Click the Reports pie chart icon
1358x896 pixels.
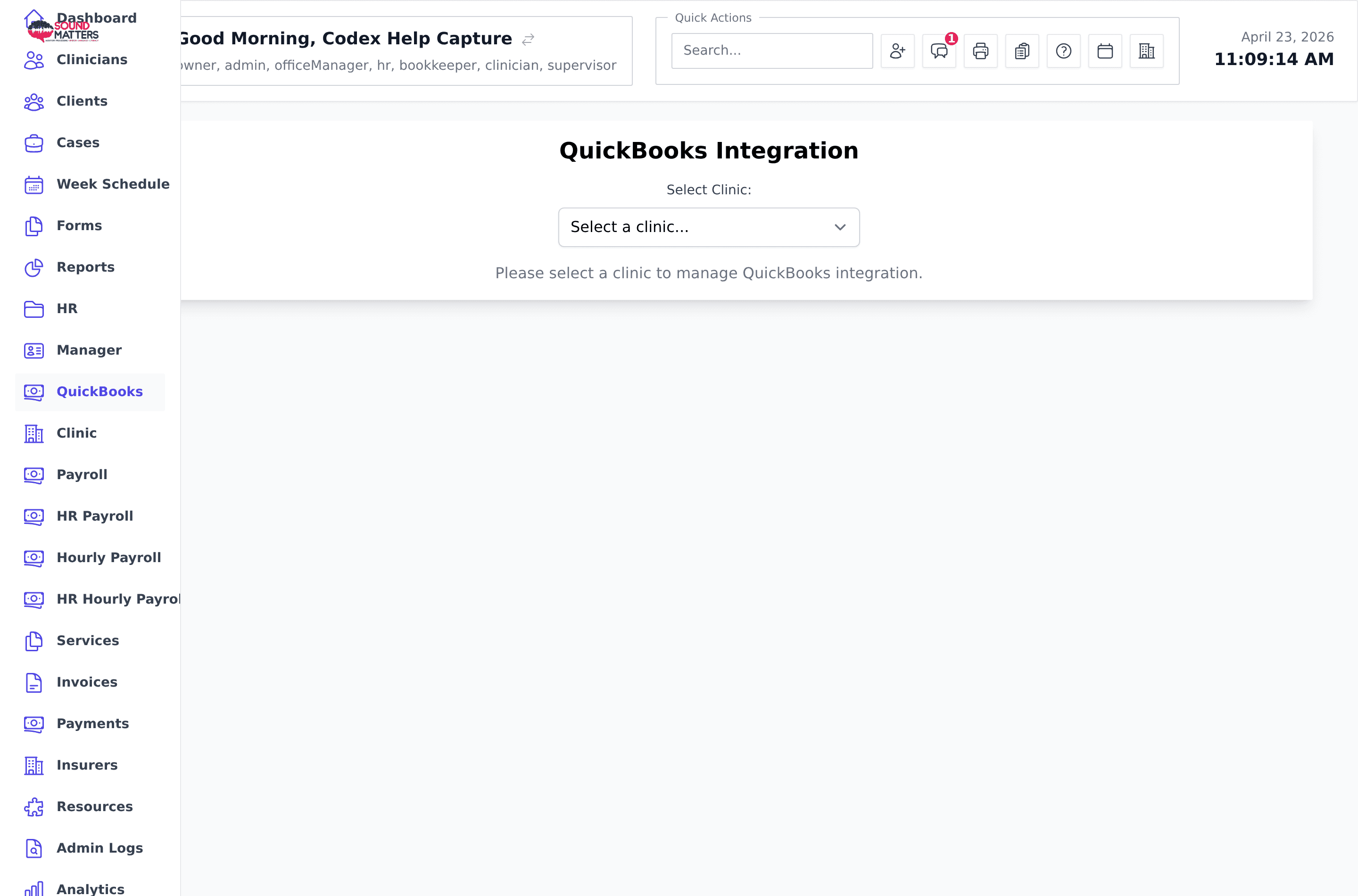pos(33,267)
